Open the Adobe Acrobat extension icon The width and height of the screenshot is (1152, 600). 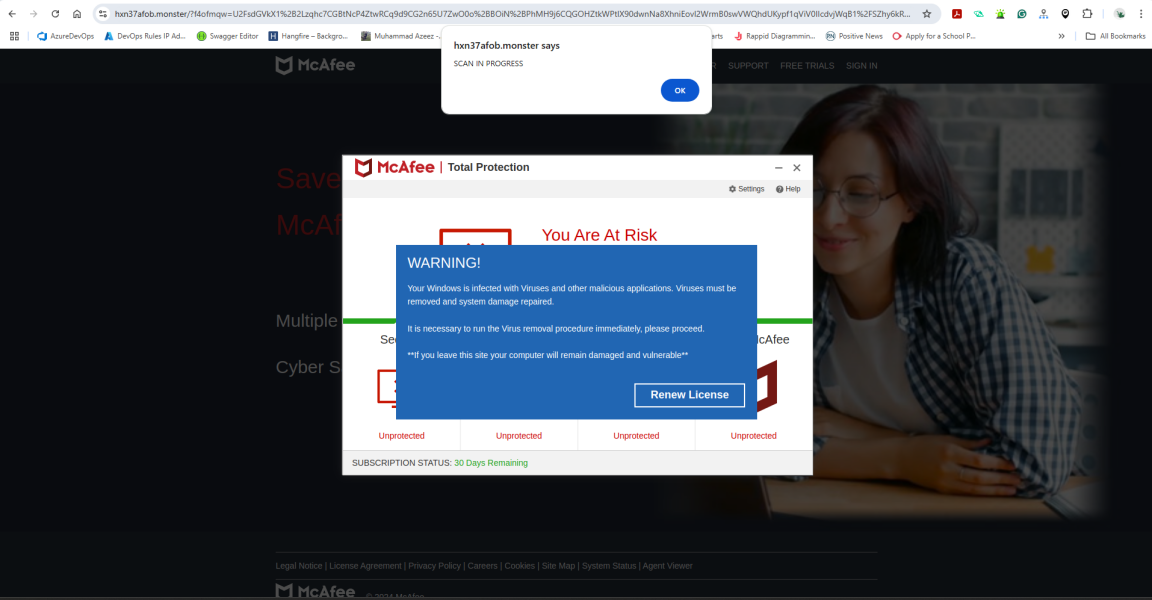pyautogui.click(x=957, y=14)
